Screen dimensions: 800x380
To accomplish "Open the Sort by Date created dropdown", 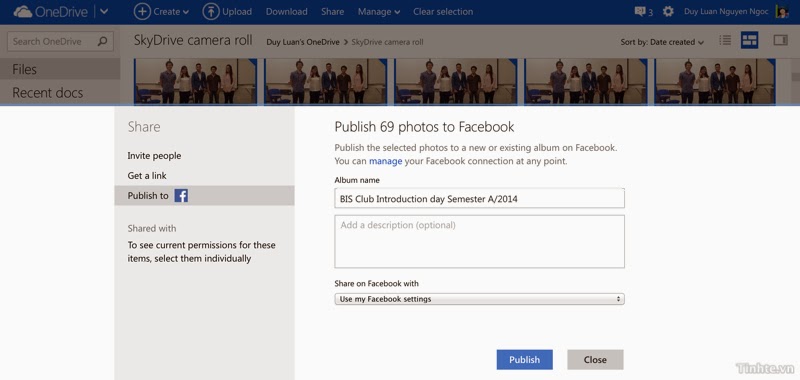I will [662, 42].
